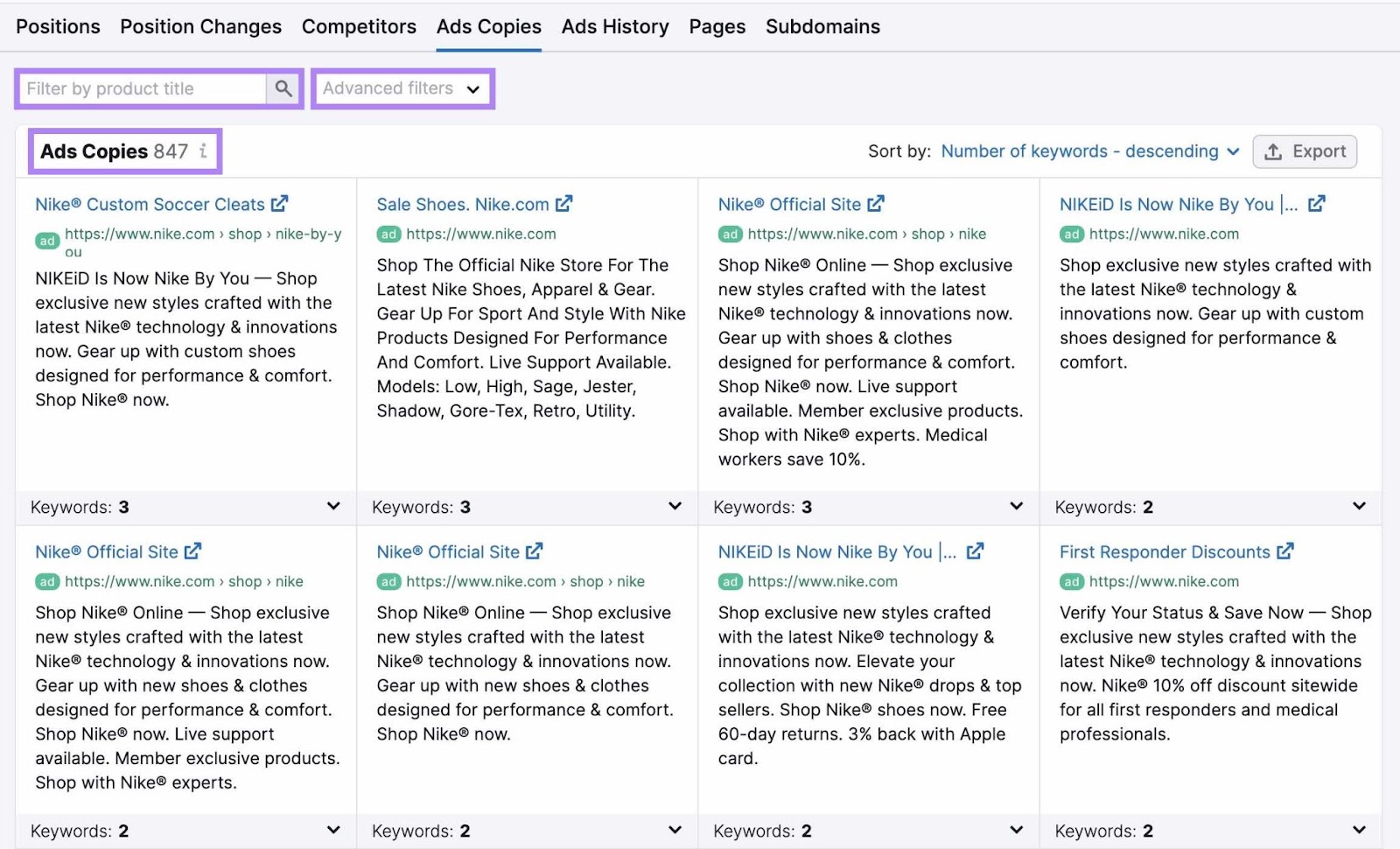Switch to the Competitors tab
Screen dimensions: 1400x849
359,26
